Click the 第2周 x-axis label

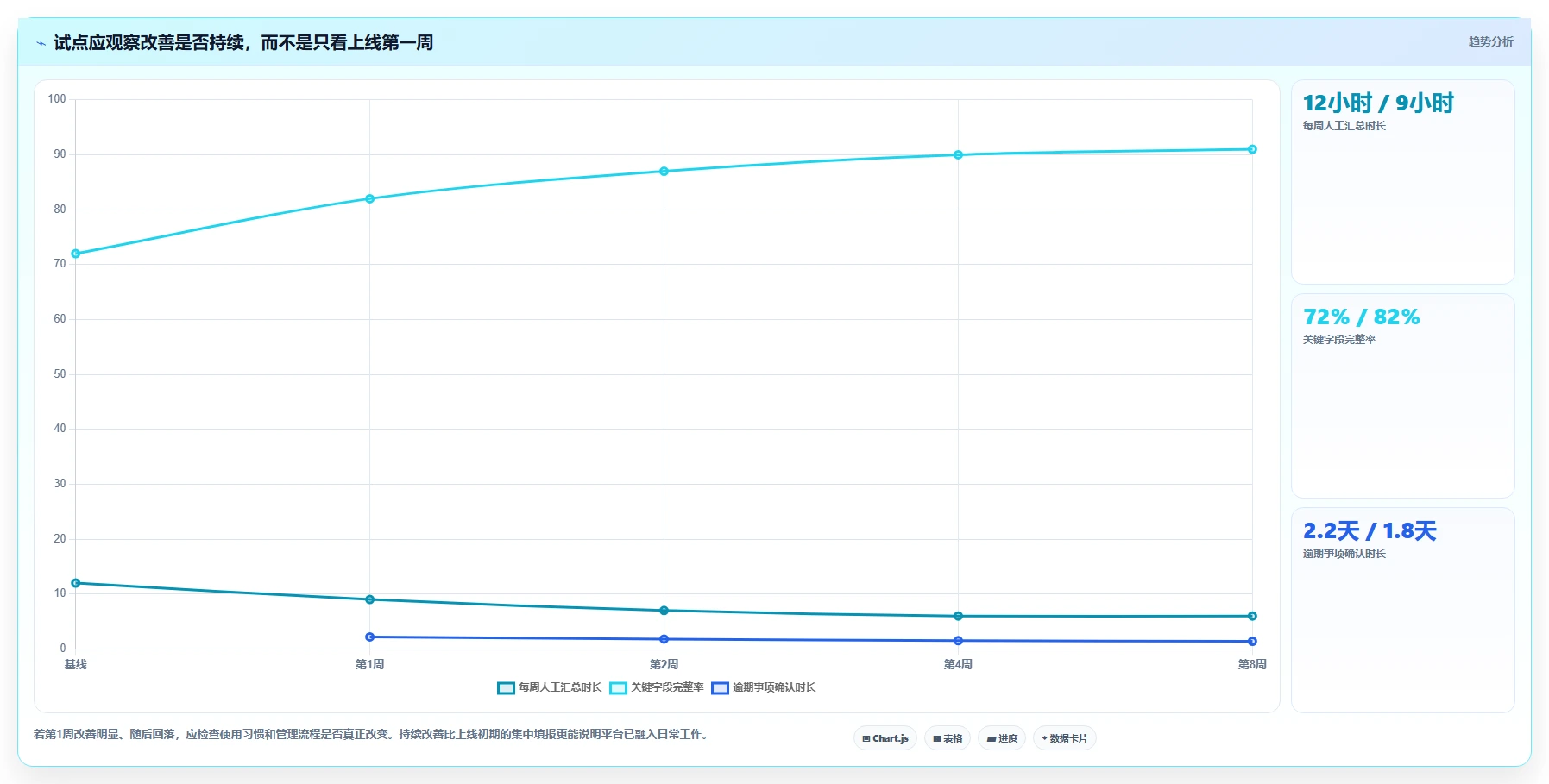coord(664,664)
